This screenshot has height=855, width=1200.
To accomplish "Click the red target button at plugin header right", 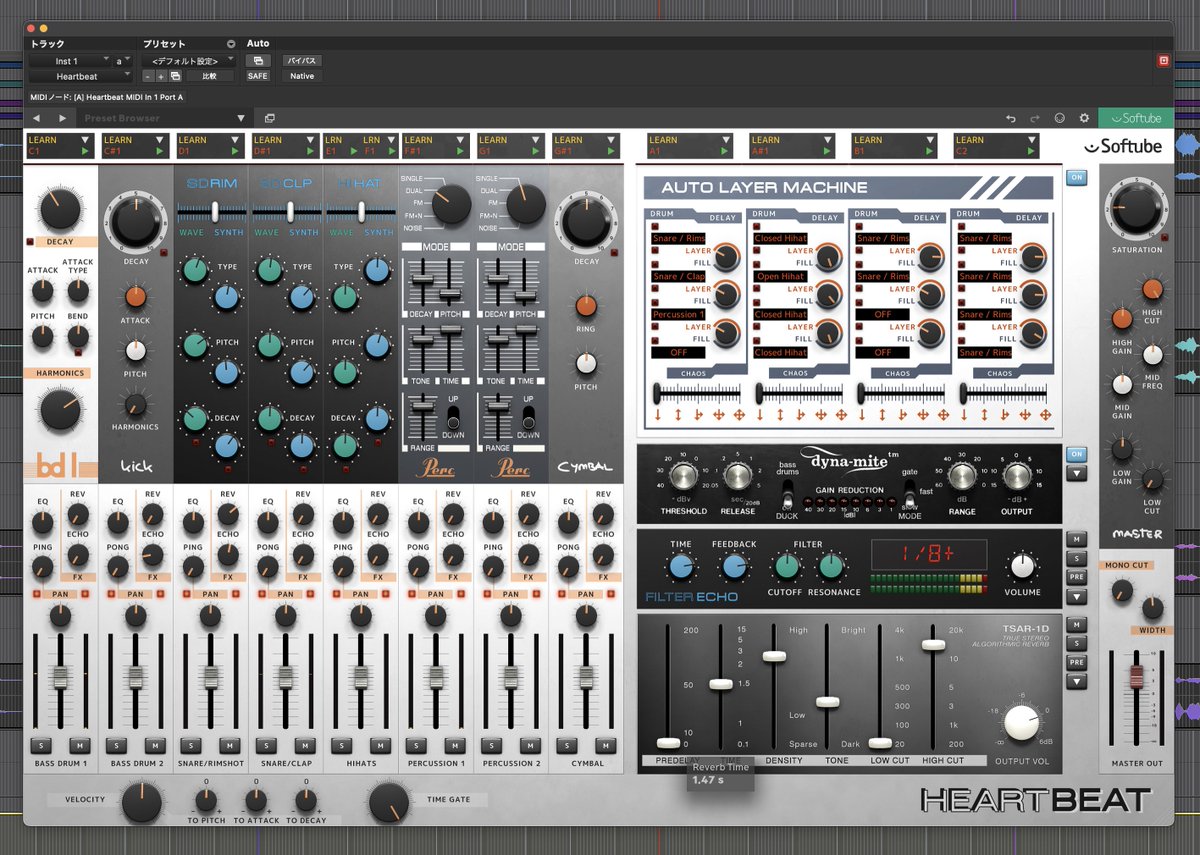I will point(1163,60).
